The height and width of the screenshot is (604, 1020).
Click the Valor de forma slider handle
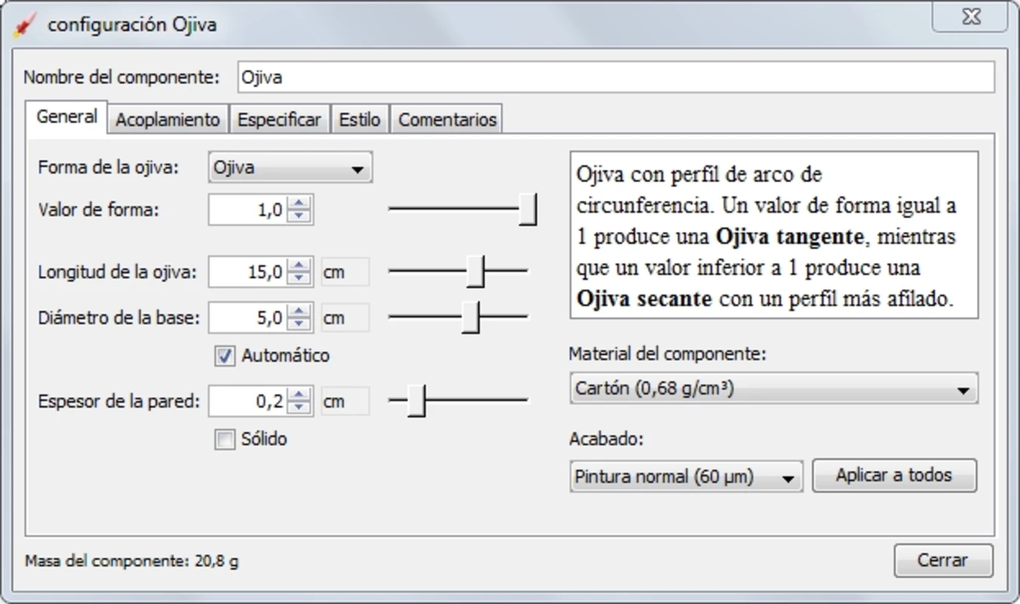pos(530,210)
